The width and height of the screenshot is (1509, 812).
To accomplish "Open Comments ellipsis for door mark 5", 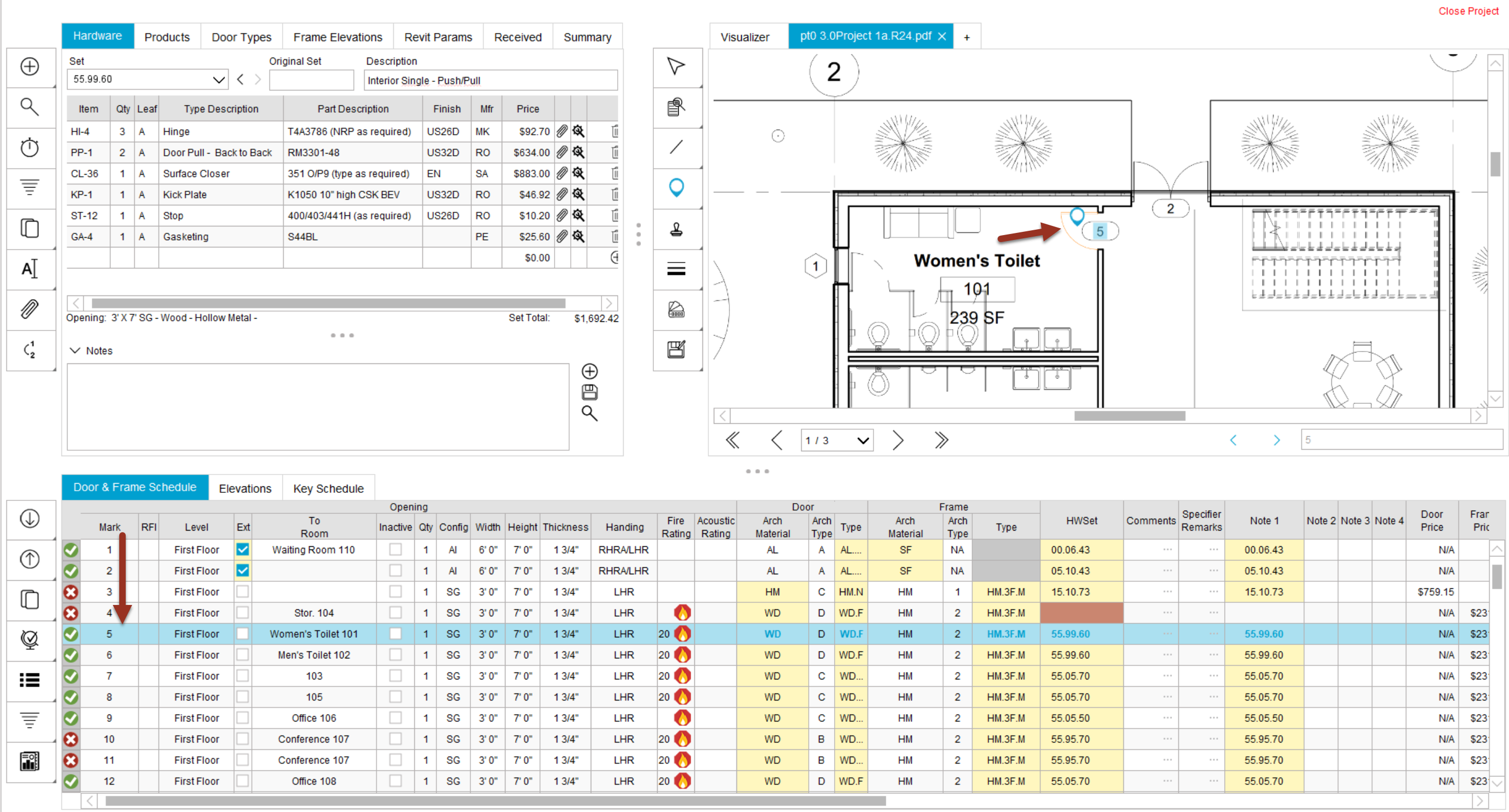I will [1167, 634].
